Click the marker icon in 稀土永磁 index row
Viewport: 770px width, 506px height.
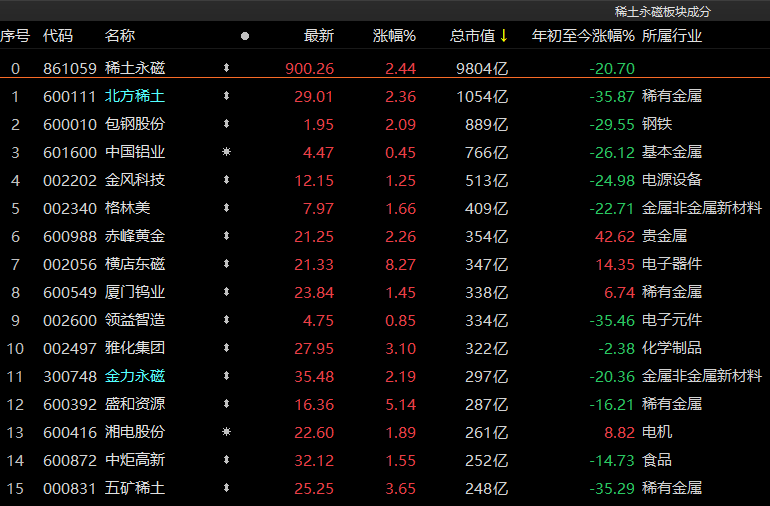(x=226, y=68)
